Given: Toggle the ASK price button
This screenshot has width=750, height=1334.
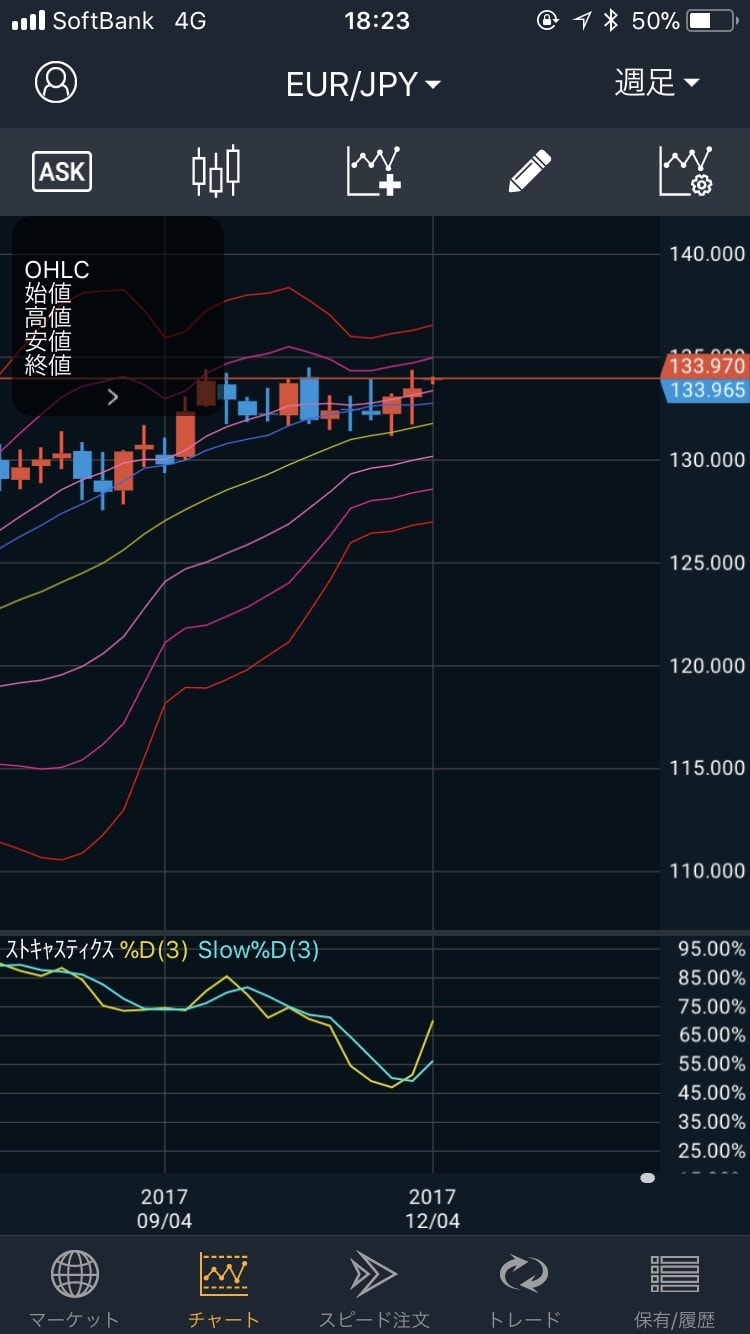Looking at the screenshot, I should 62,172.
